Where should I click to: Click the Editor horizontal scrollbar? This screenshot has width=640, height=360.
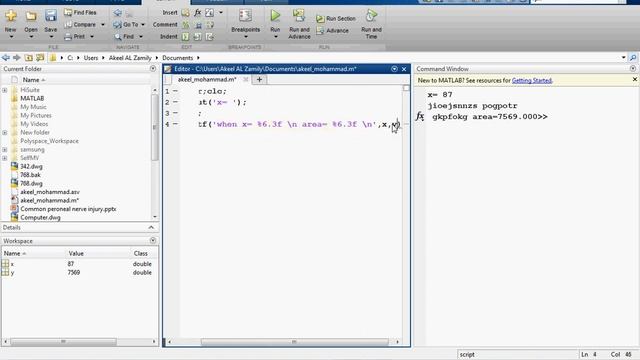[294, 342]
